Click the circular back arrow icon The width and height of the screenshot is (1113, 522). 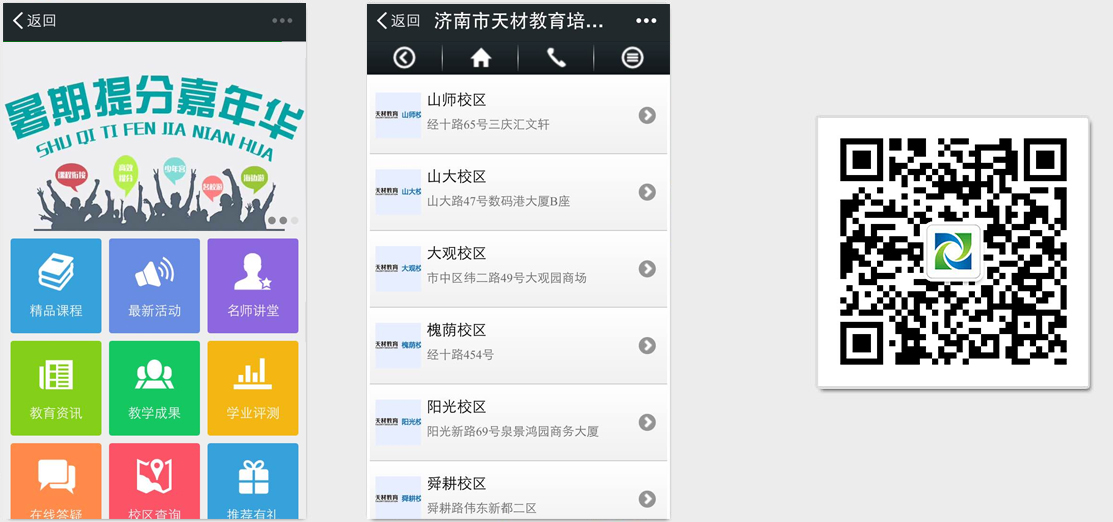click(404, 58)
